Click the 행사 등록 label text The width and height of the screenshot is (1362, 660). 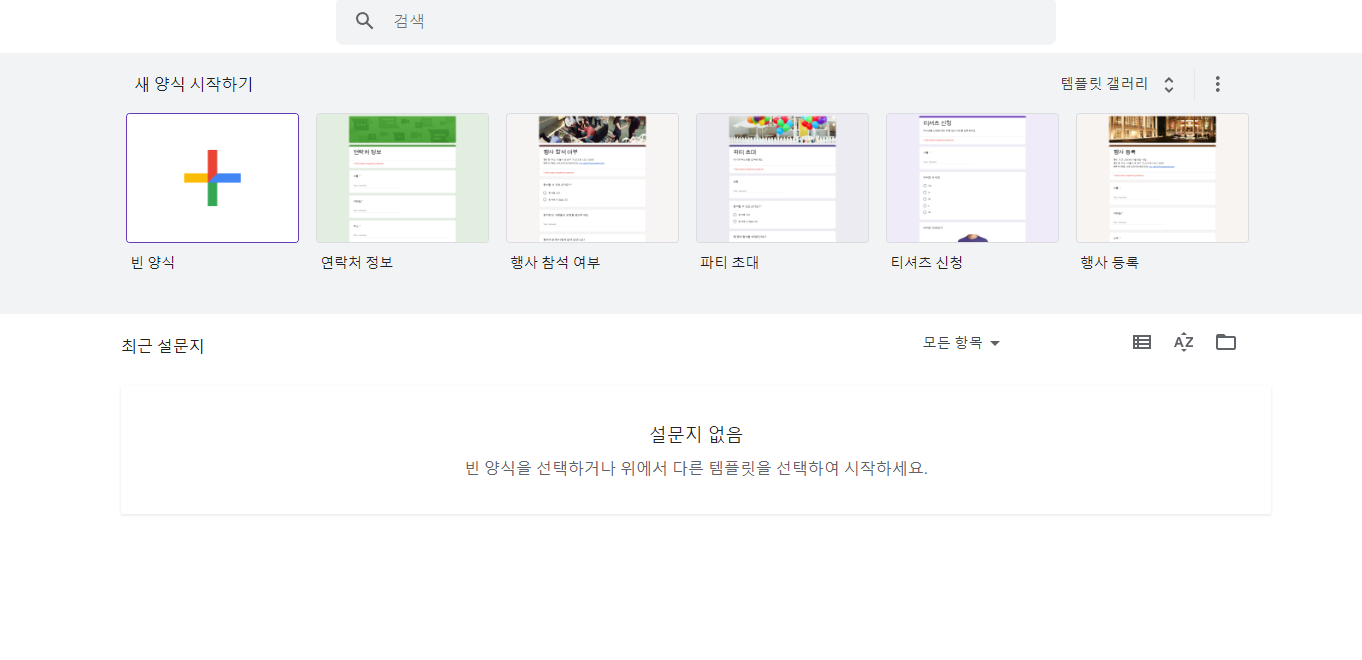click(x=1110, y=263)
